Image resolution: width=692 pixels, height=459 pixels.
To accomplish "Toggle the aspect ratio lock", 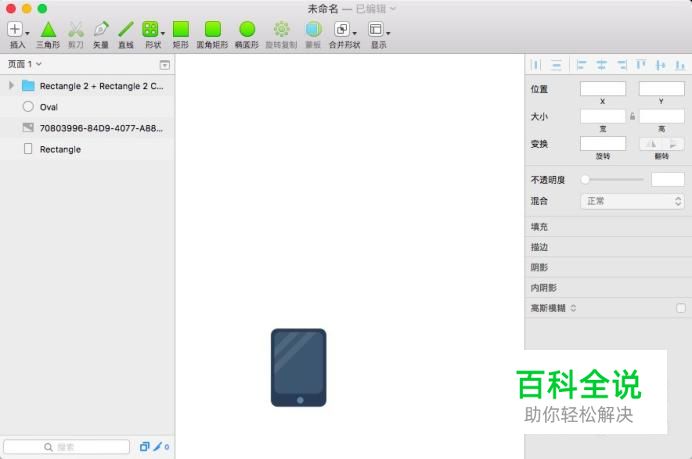I will [632, 117].
